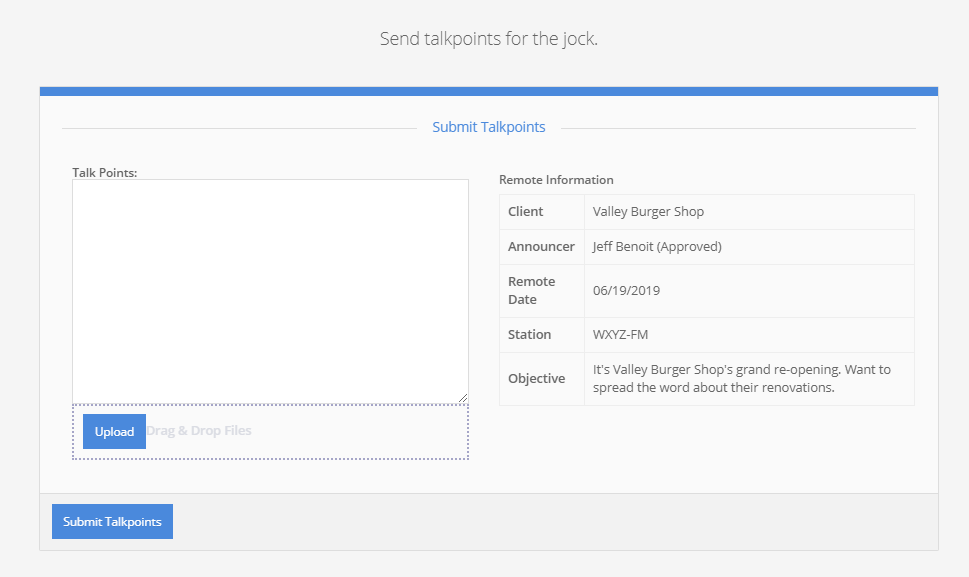Click the "Send talkpoints for the jock" header
Screen dimensions: 969x577
(x=488, y=39)
